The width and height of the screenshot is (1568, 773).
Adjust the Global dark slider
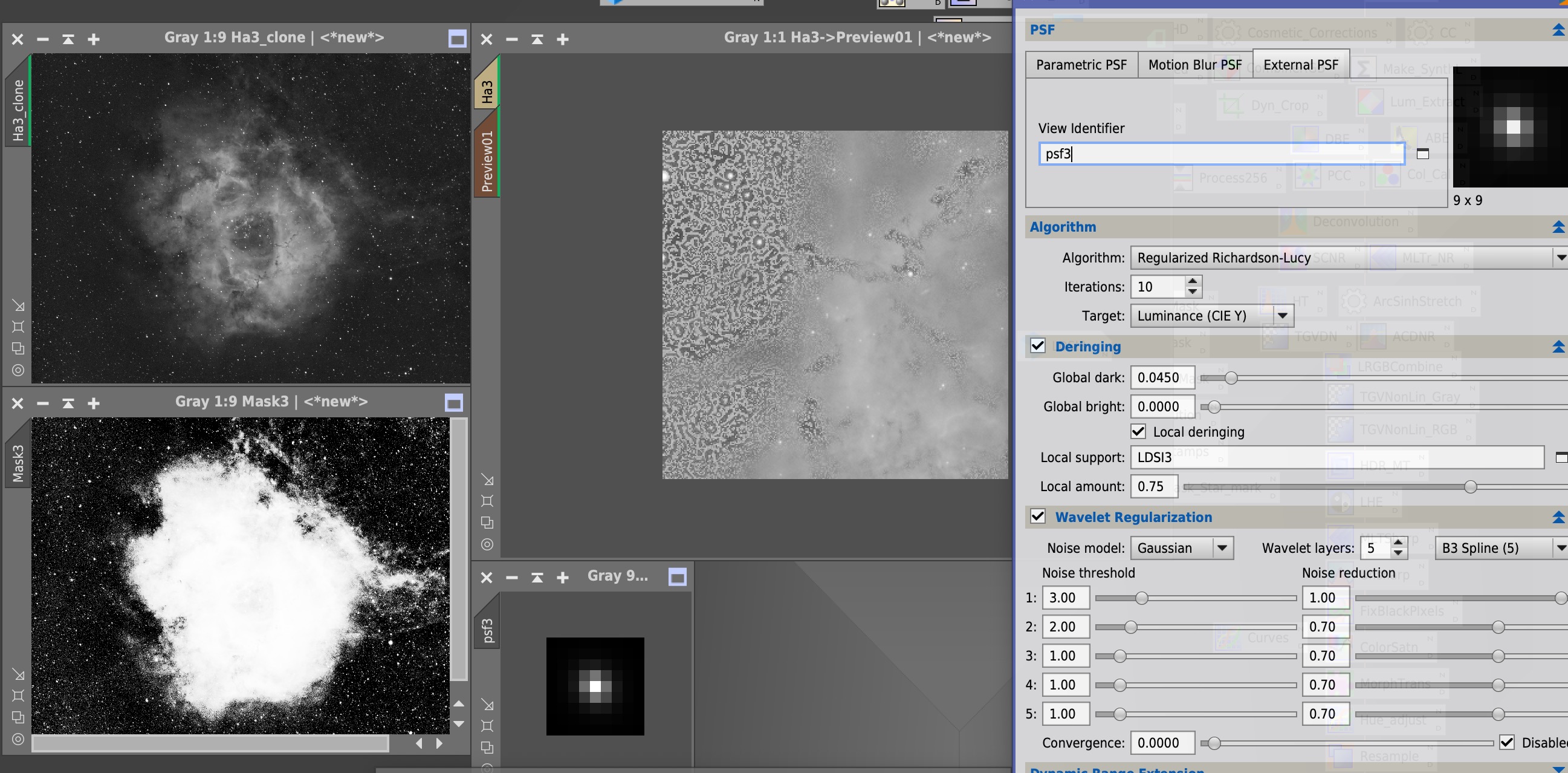(1231, 377)
